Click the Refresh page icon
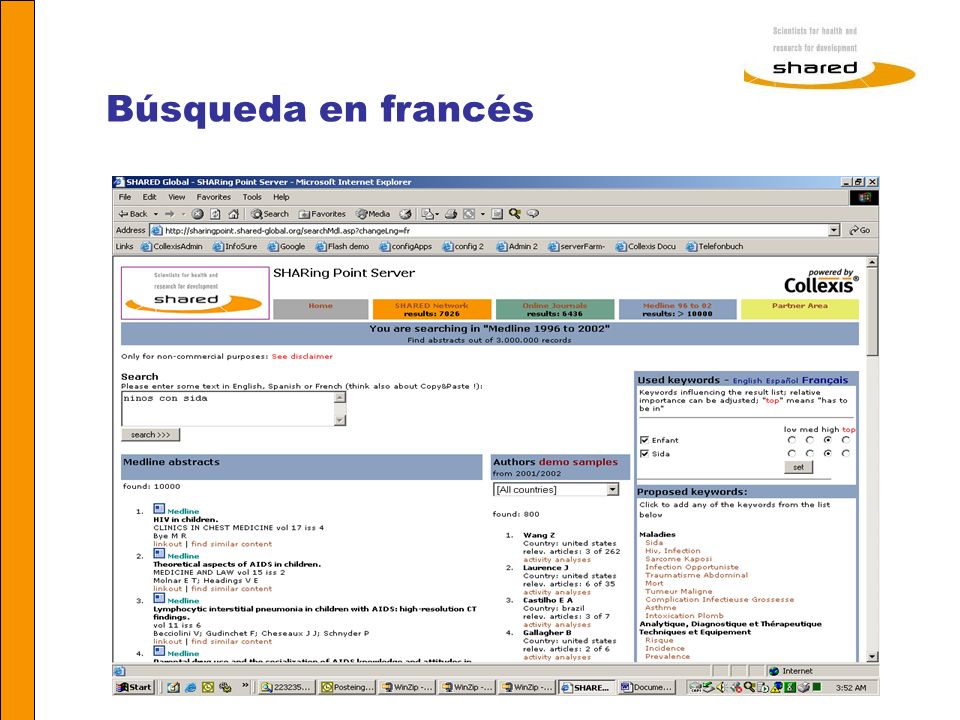Viewport: 960px width, 720px height. [x=215, y=214]
